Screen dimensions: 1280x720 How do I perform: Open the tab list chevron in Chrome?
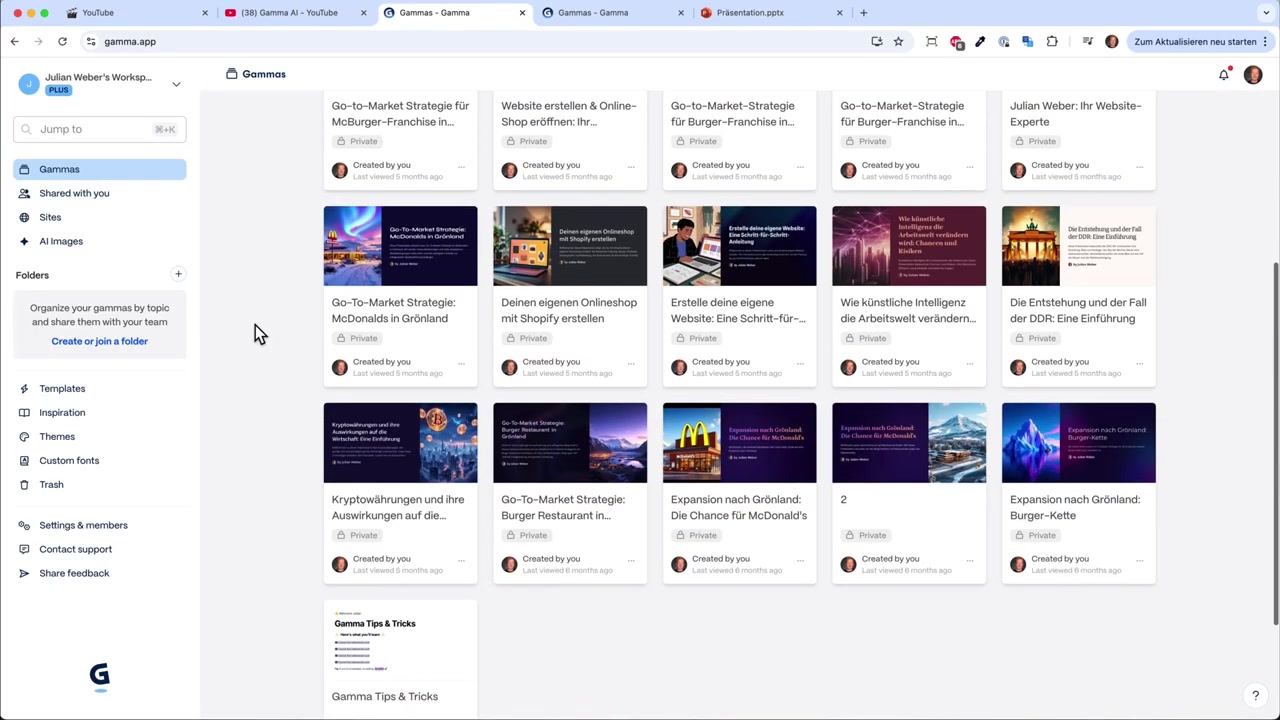(1266, 13)
